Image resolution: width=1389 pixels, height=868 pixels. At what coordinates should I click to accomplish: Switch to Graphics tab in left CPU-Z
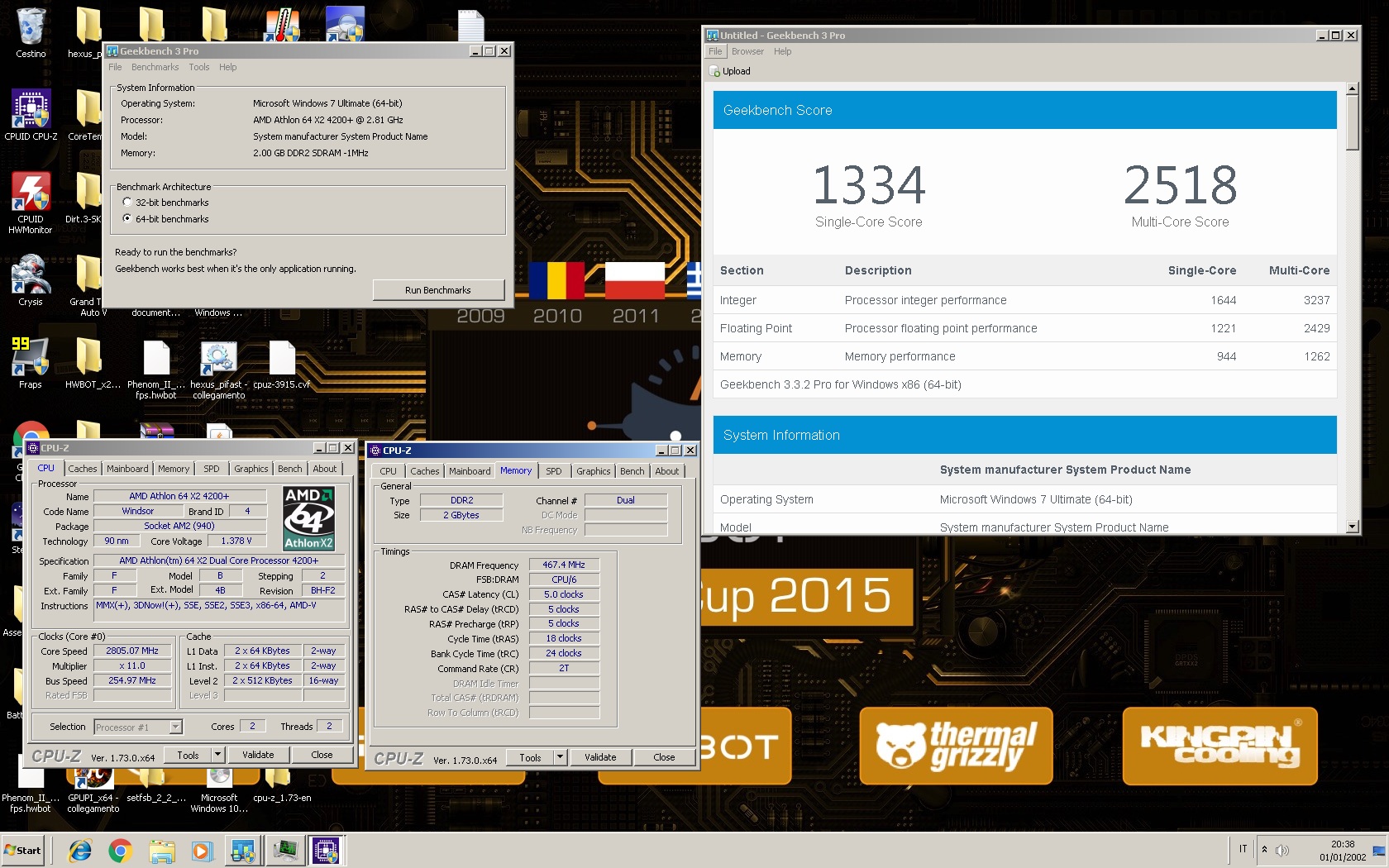251,469
